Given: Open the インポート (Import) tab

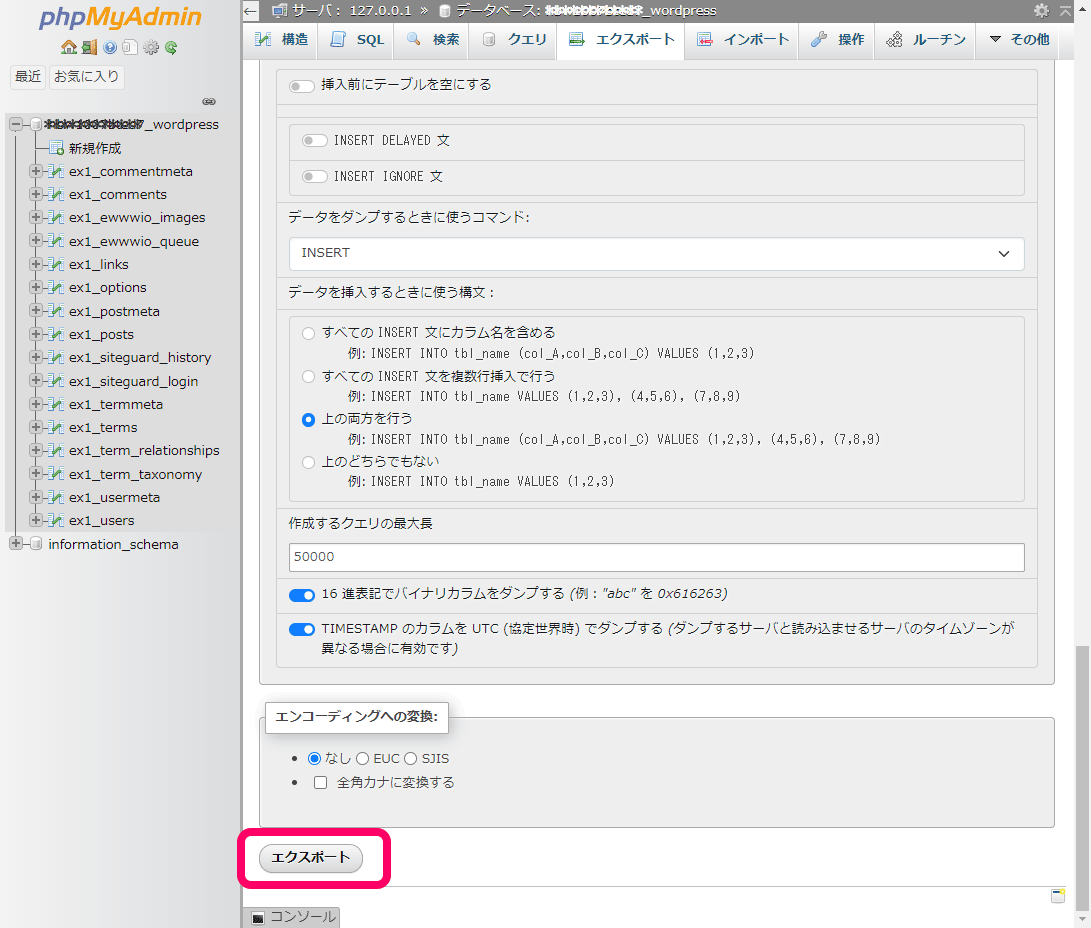Looking at the screenshot, I should pos(743,40).
